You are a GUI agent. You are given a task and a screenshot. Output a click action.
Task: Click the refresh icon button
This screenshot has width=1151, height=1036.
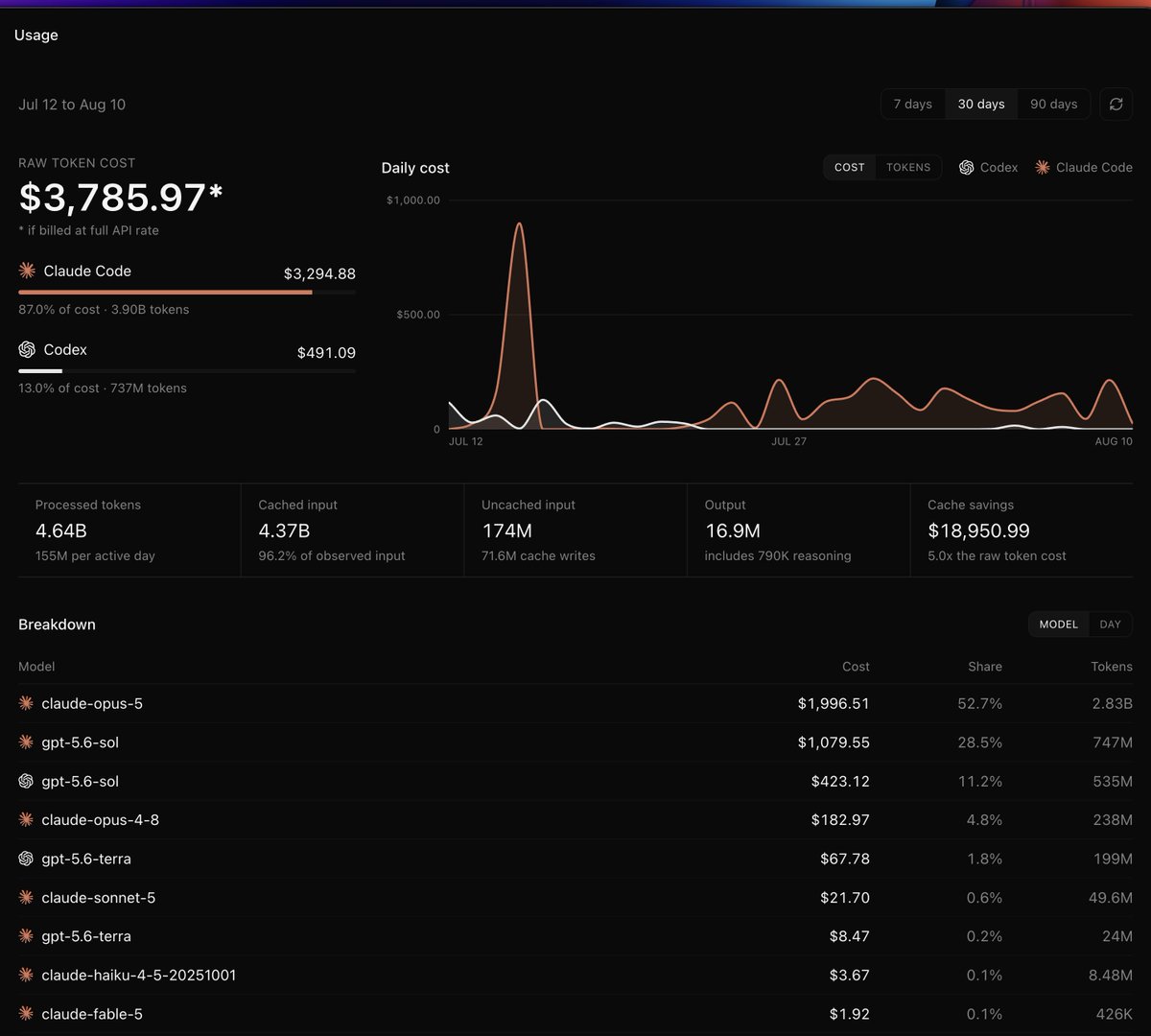click(1116, 104)
